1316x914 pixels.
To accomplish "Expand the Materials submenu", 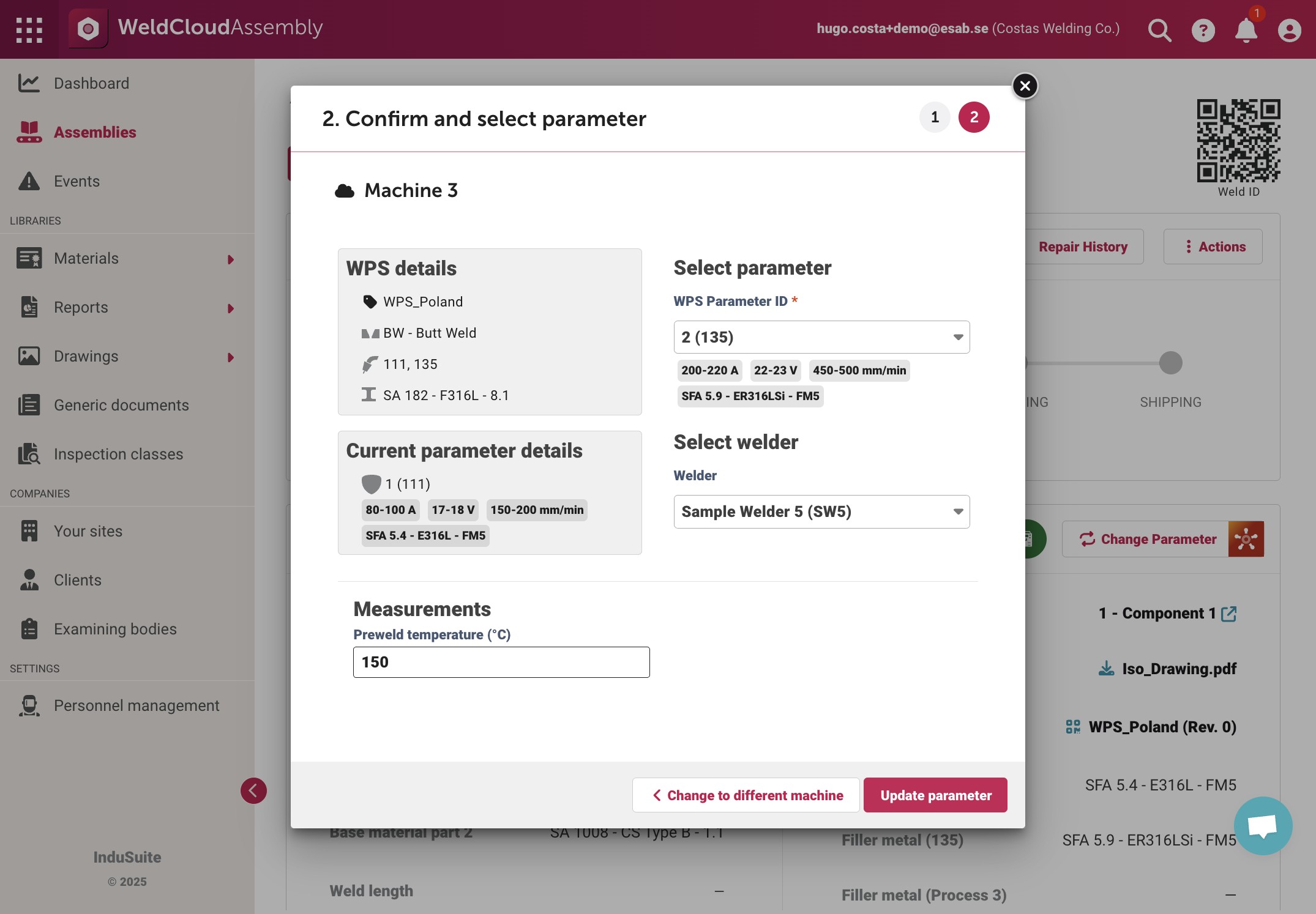I will tap(231, 259).
